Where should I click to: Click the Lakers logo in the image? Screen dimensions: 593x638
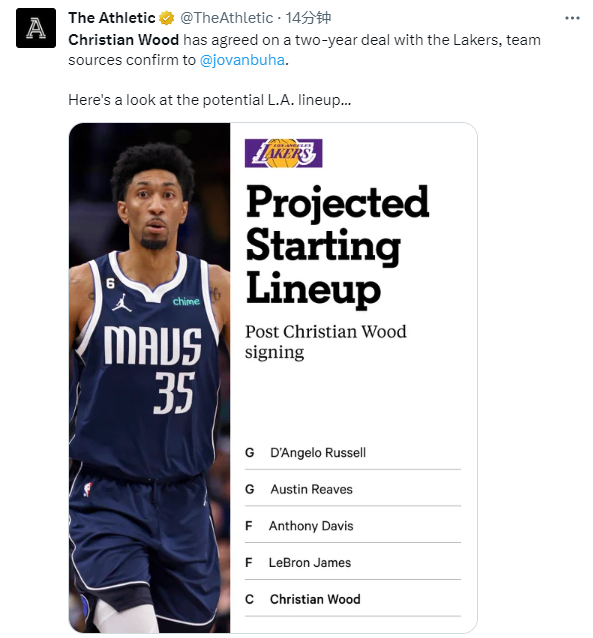(283, 153)
